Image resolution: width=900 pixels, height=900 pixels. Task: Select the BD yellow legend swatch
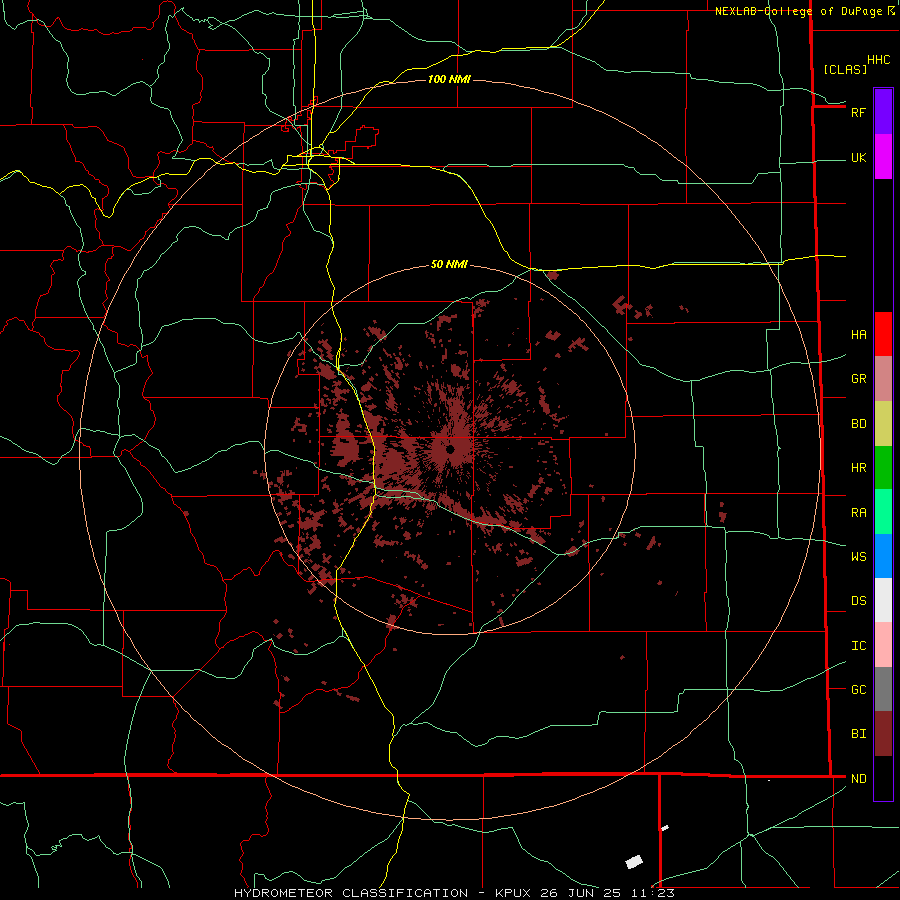coord(883,424)
